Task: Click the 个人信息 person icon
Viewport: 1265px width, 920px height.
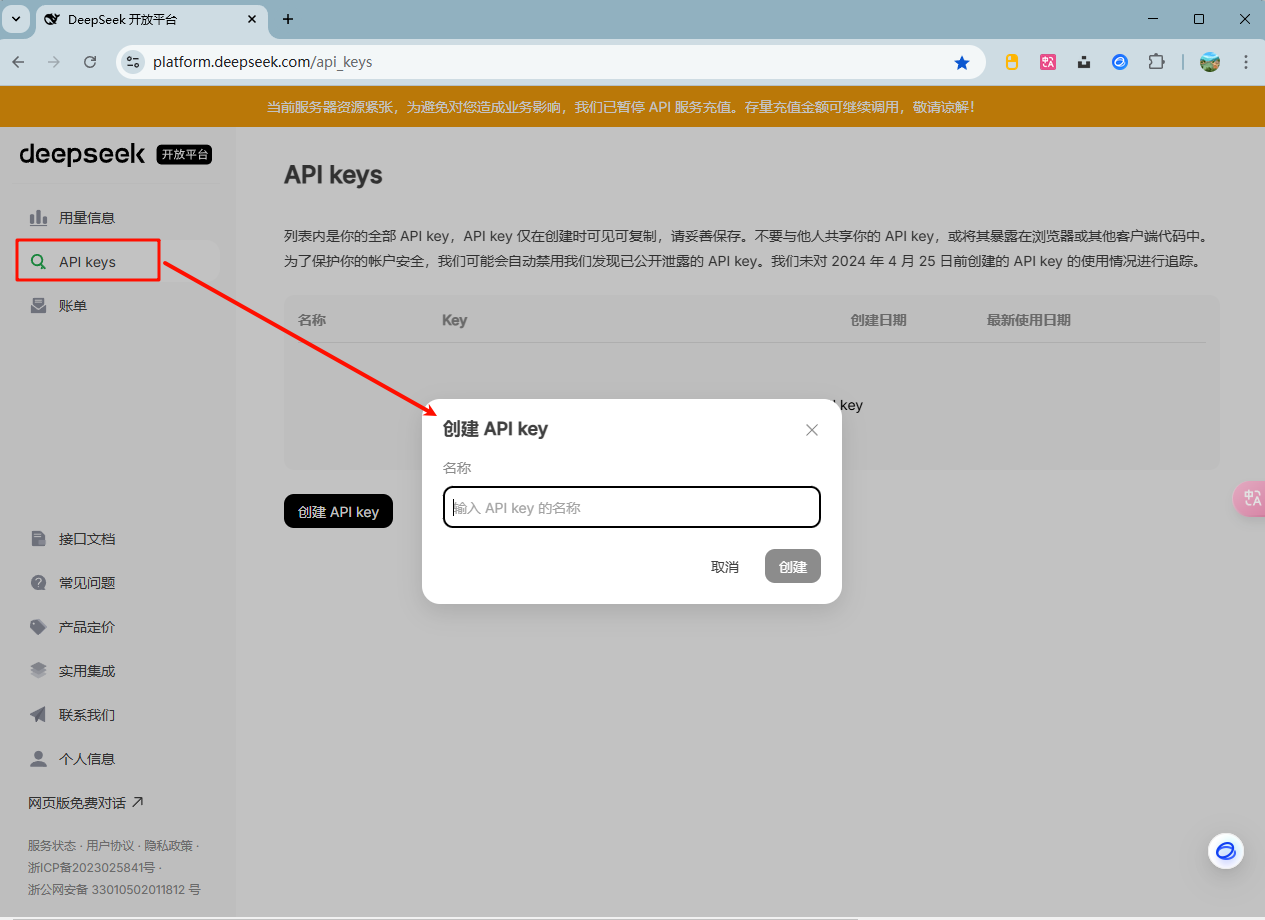Action: [39, 759]
